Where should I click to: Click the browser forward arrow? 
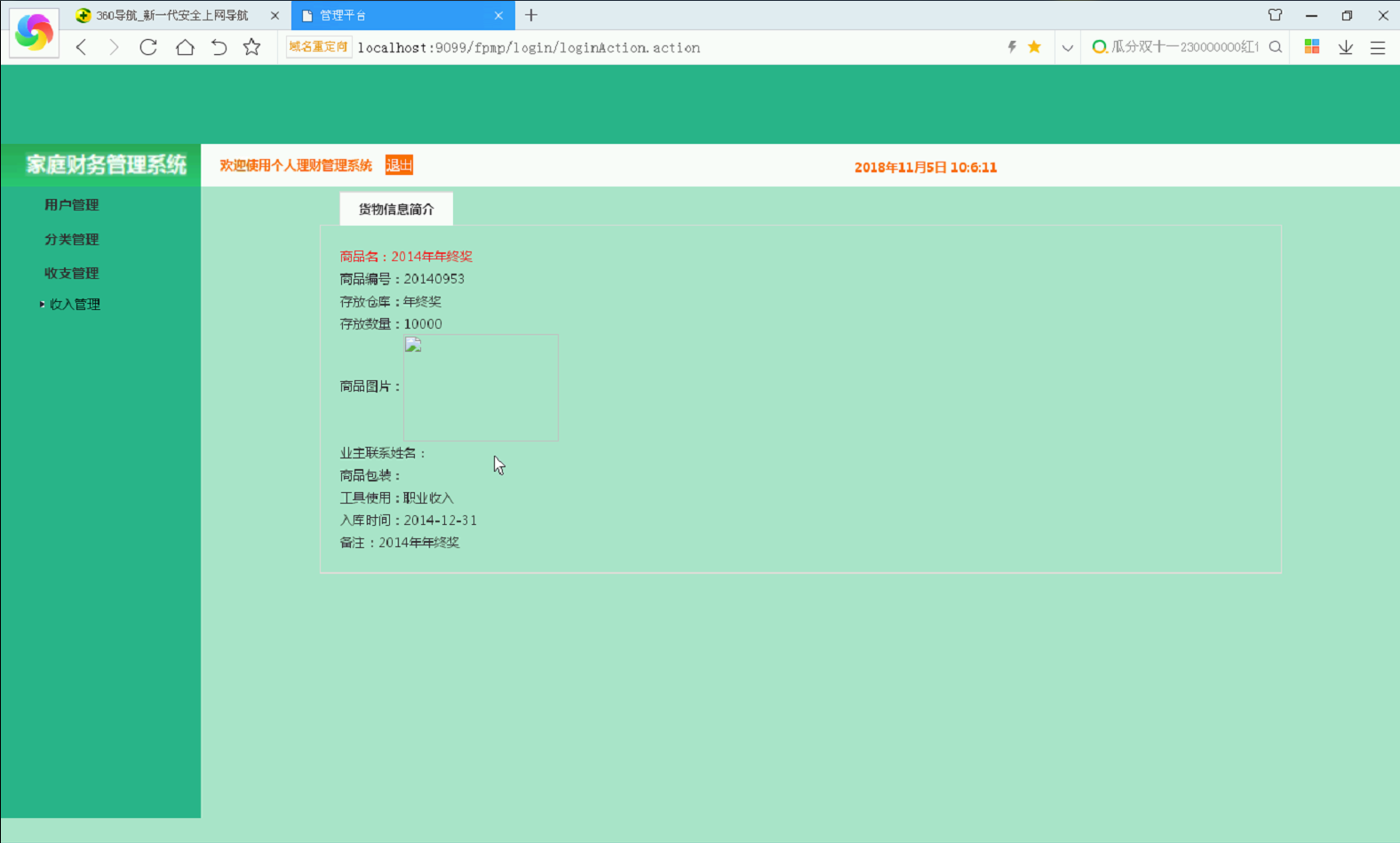[114, 47]
